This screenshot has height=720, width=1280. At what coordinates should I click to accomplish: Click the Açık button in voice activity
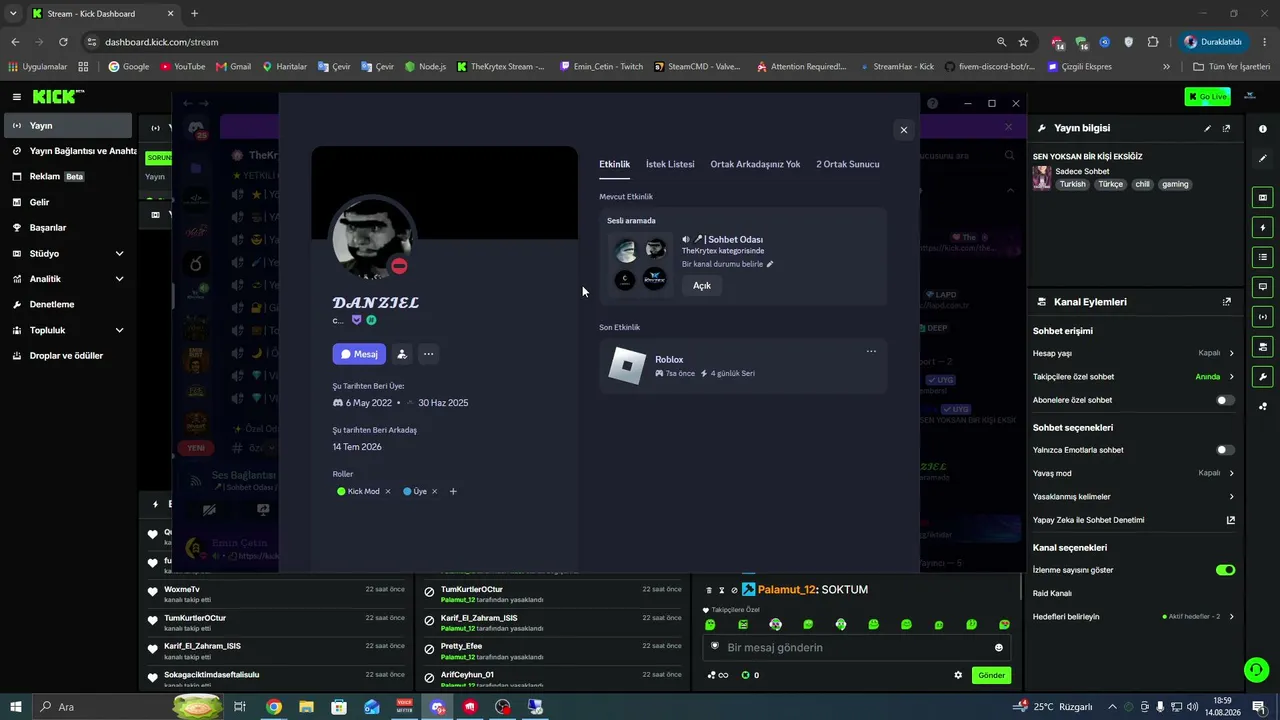pos(702,286)
